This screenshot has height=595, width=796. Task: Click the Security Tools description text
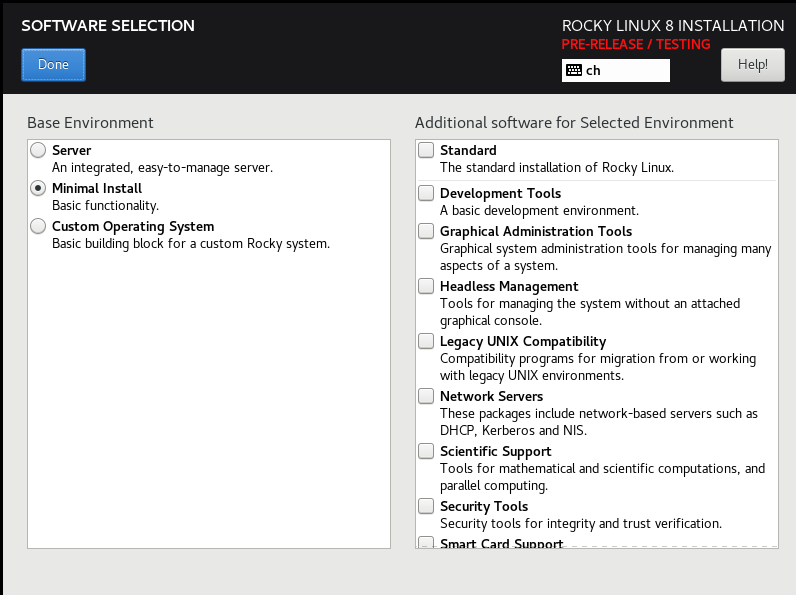tap(581, 523)
